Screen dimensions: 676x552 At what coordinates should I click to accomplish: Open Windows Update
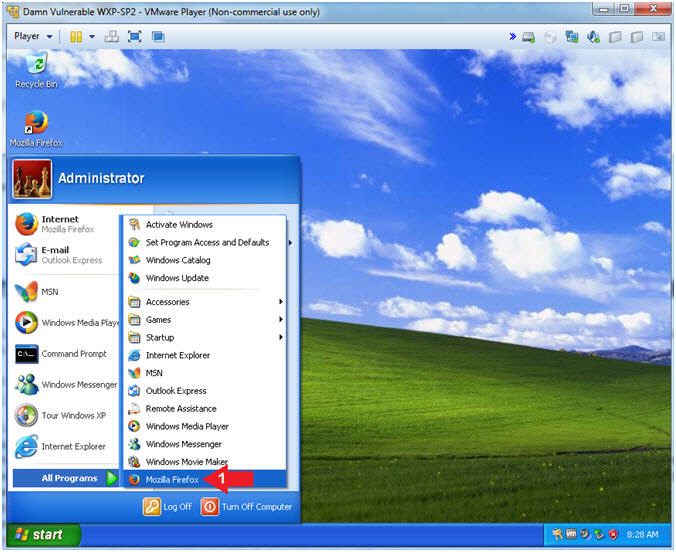click(205, 278)
